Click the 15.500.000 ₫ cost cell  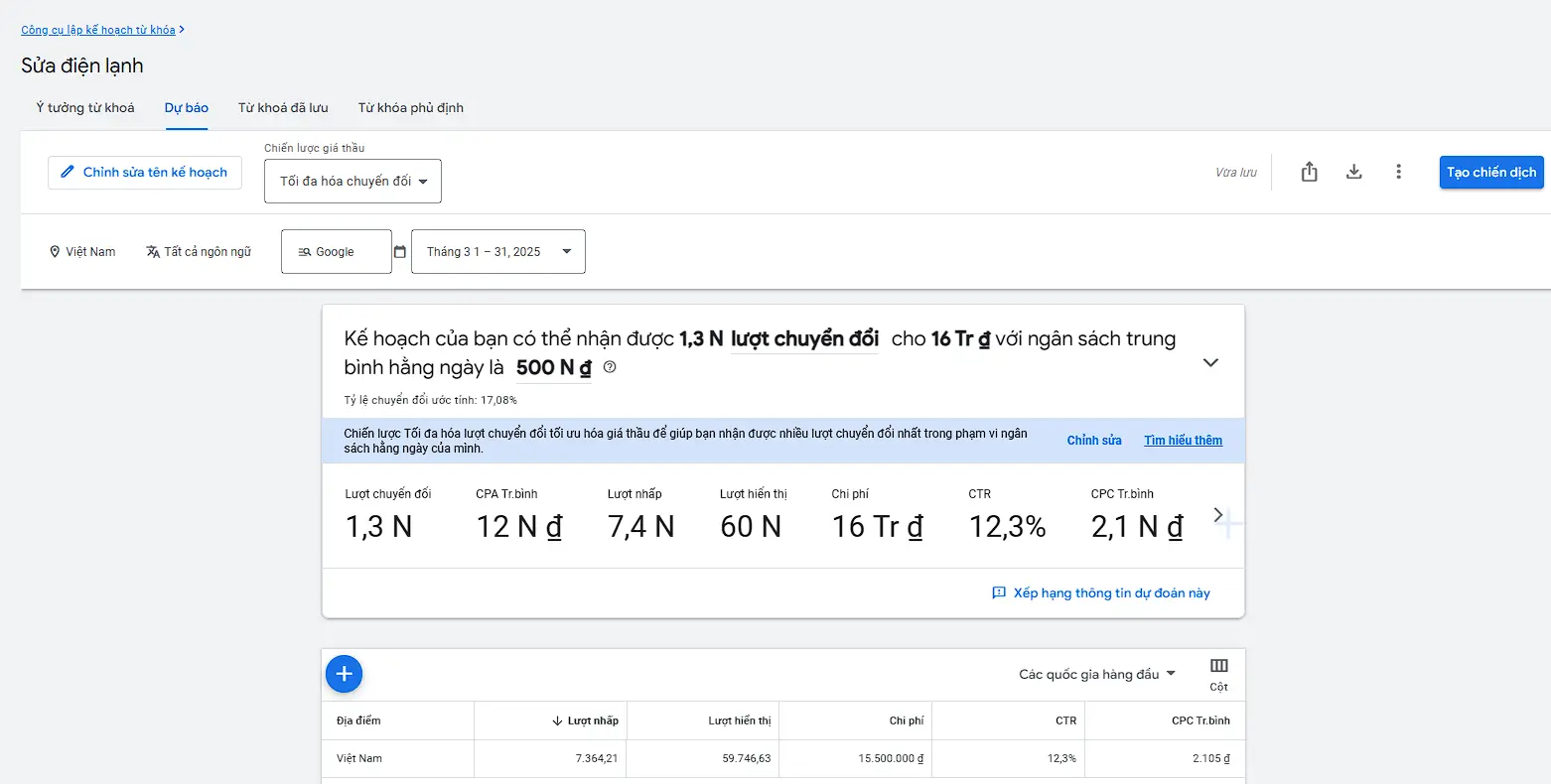[891, 759]
